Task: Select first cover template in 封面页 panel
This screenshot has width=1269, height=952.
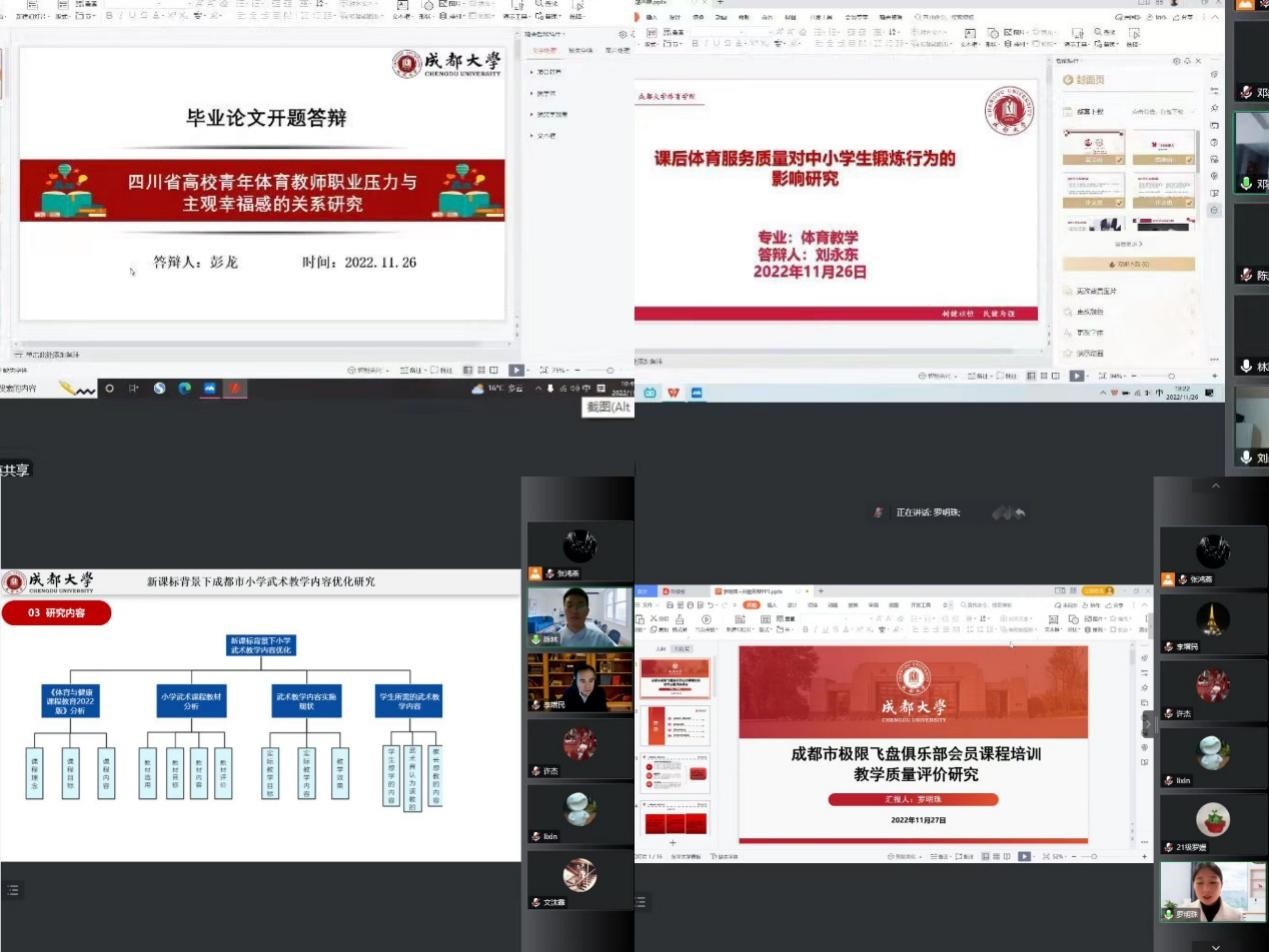Action: pyautogui.click(x=1093, y=147)
